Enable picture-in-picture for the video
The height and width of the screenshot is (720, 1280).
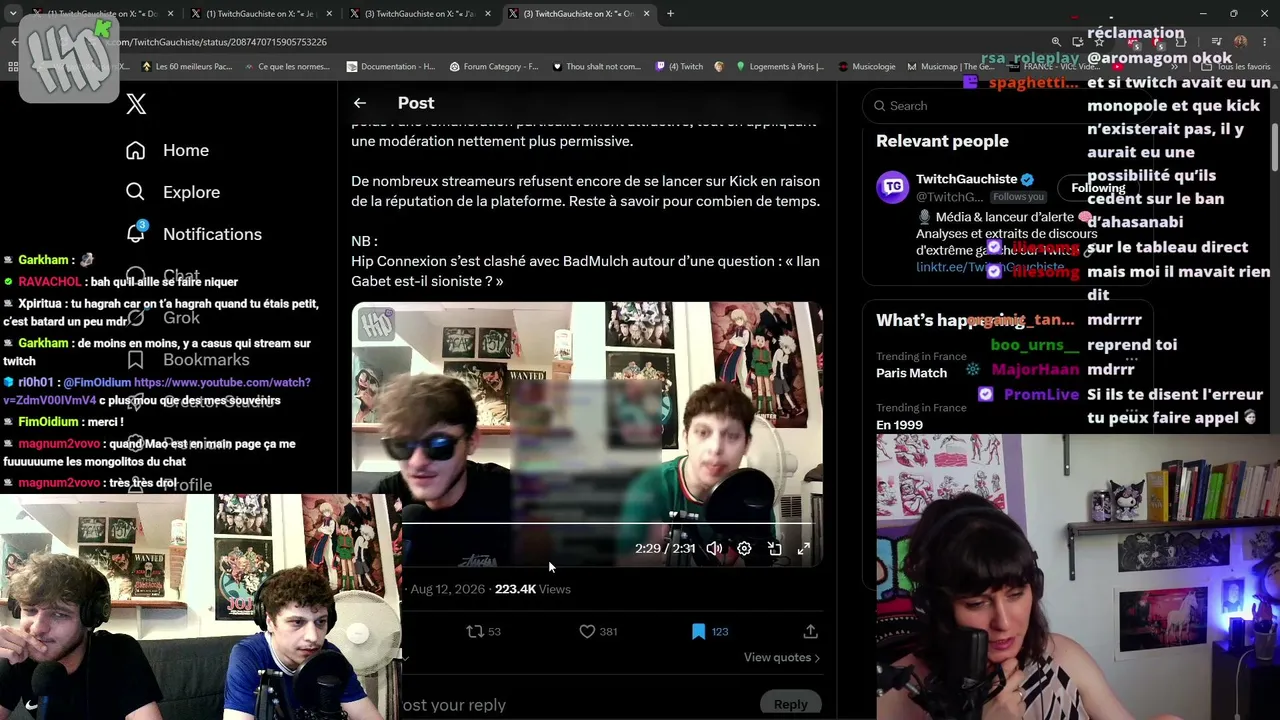tap(774, 549)
